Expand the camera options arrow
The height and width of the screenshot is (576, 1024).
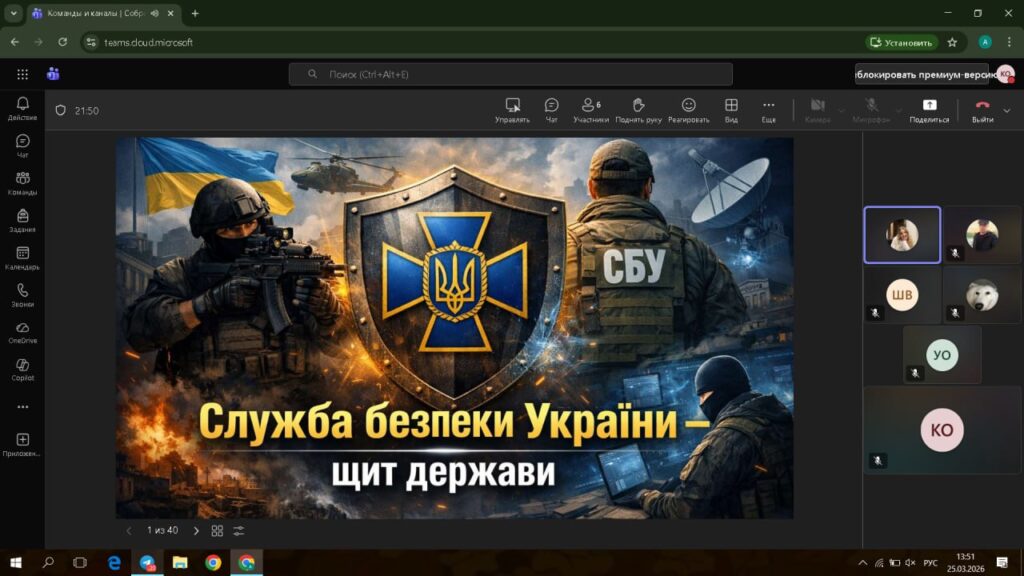coord(841,110)
